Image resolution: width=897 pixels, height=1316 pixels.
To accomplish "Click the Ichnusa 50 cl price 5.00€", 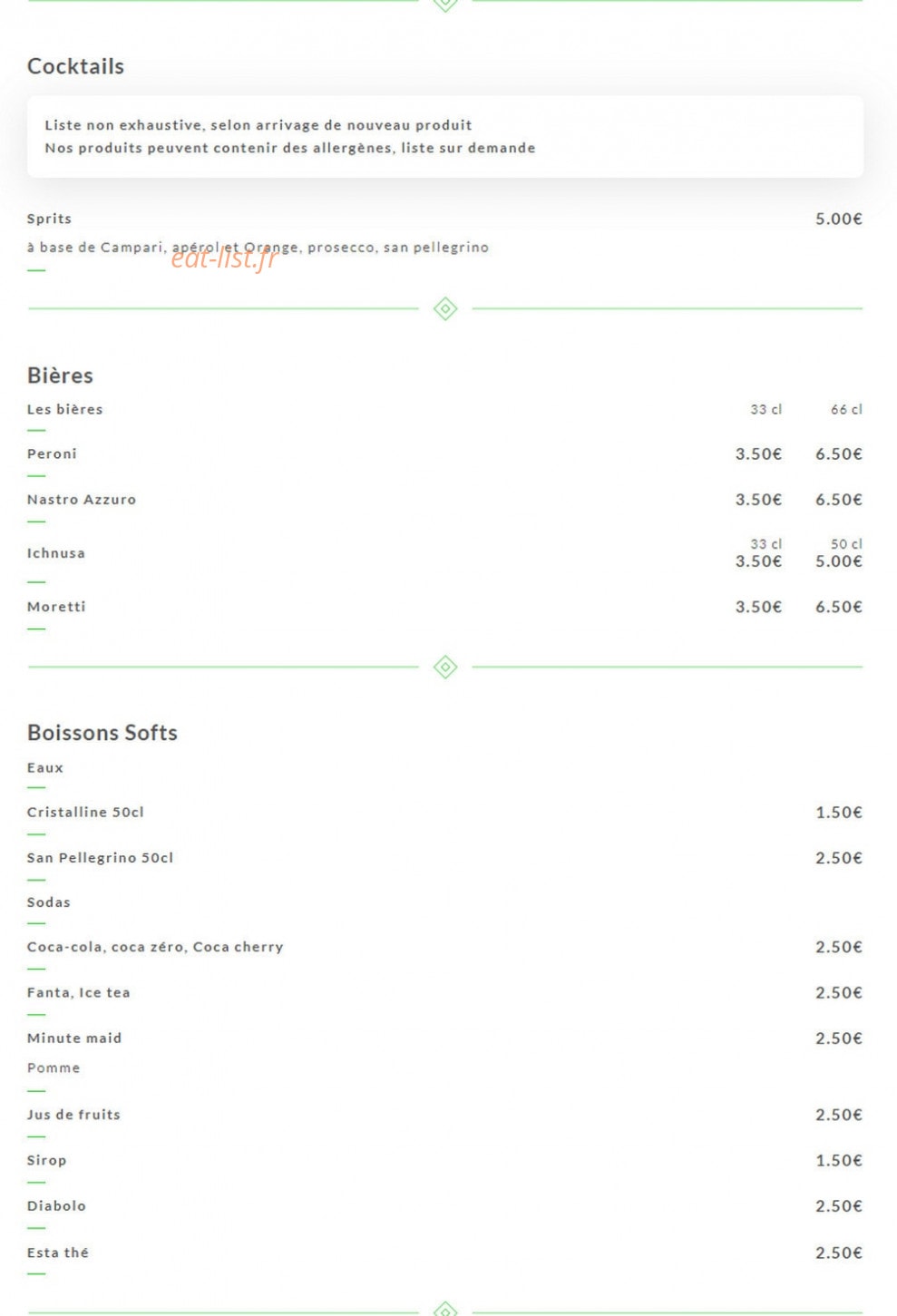I will (x=838, y=561).
